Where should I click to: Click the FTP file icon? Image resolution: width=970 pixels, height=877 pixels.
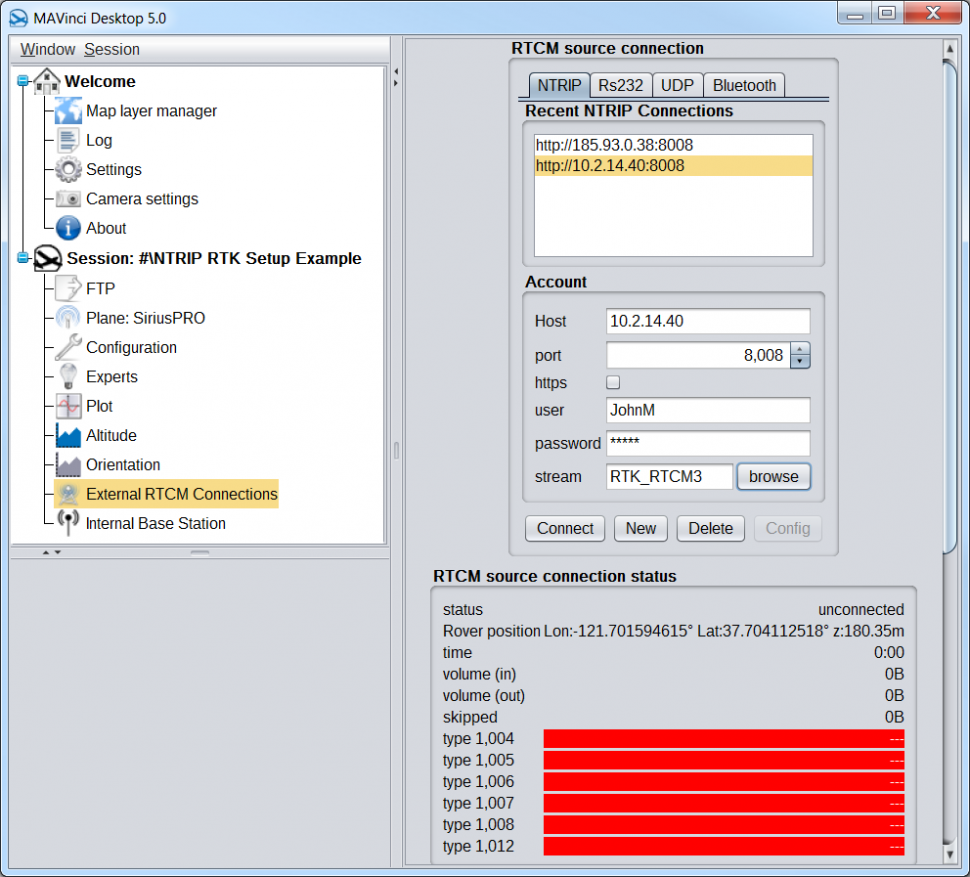click(68, 288)
